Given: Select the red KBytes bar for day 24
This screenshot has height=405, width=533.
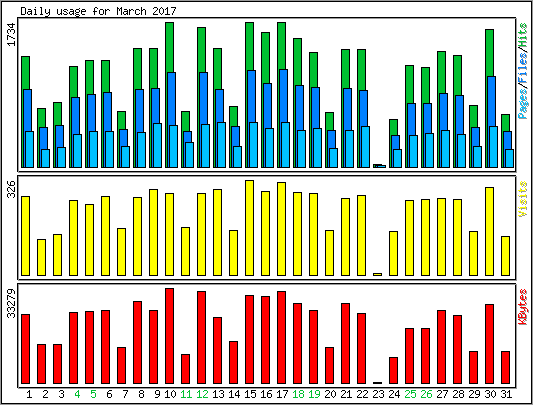Looking at the screenshot, I should click(x=393, y=370).
